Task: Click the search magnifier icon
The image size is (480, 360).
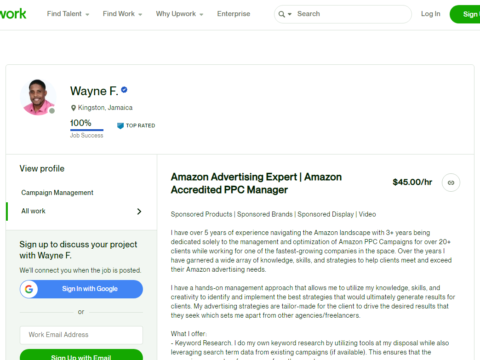Action: [x=282, y=14]
